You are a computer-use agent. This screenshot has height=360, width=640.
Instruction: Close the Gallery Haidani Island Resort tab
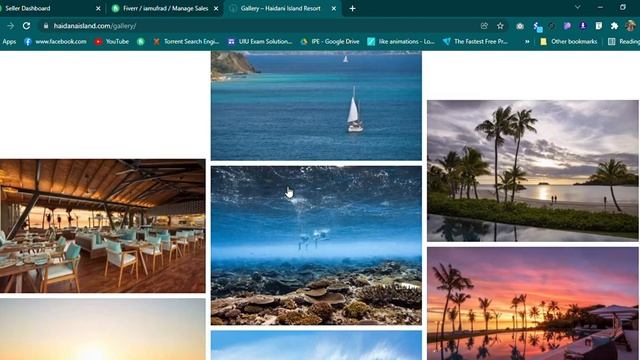[333, 8]
